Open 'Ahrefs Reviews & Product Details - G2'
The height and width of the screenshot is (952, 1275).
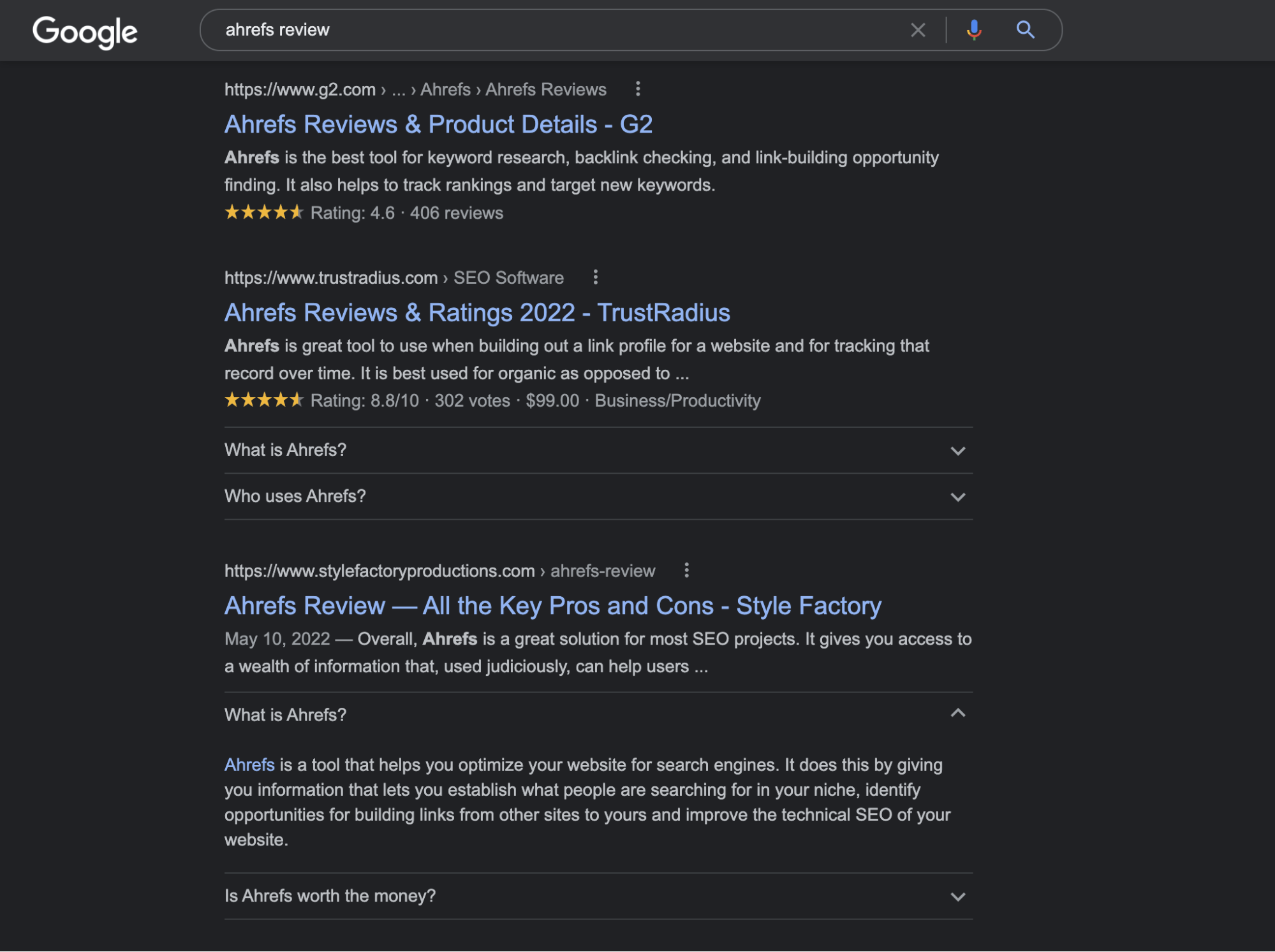[x=438, y=124]
